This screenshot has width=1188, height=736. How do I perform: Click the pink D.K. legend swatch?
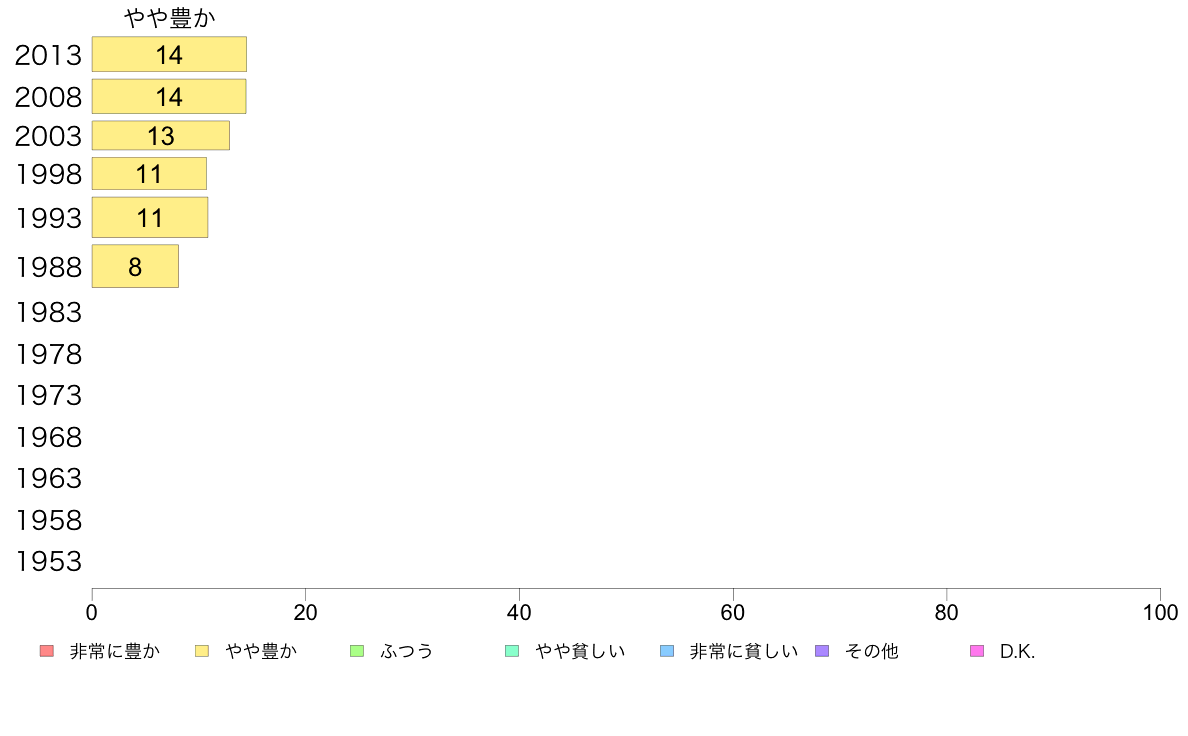point(977,651)
